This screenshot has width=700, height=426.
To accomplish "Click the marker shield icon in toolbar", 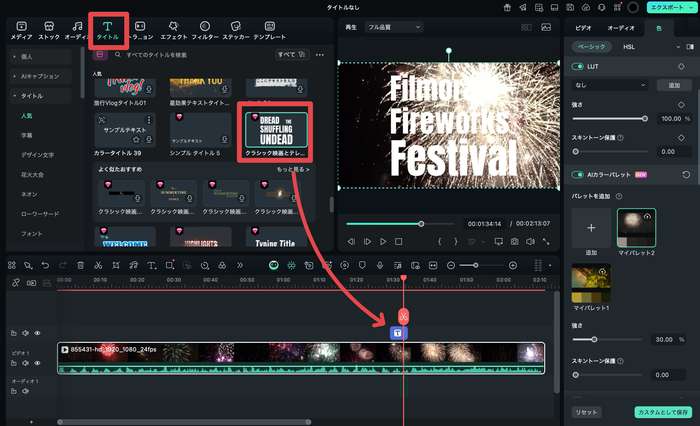I will tap(362, 265).
